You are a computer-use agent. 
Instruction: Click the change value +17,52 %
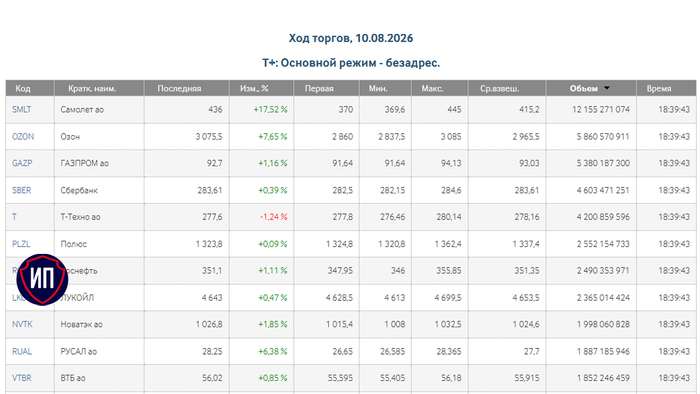pos(271,109)
